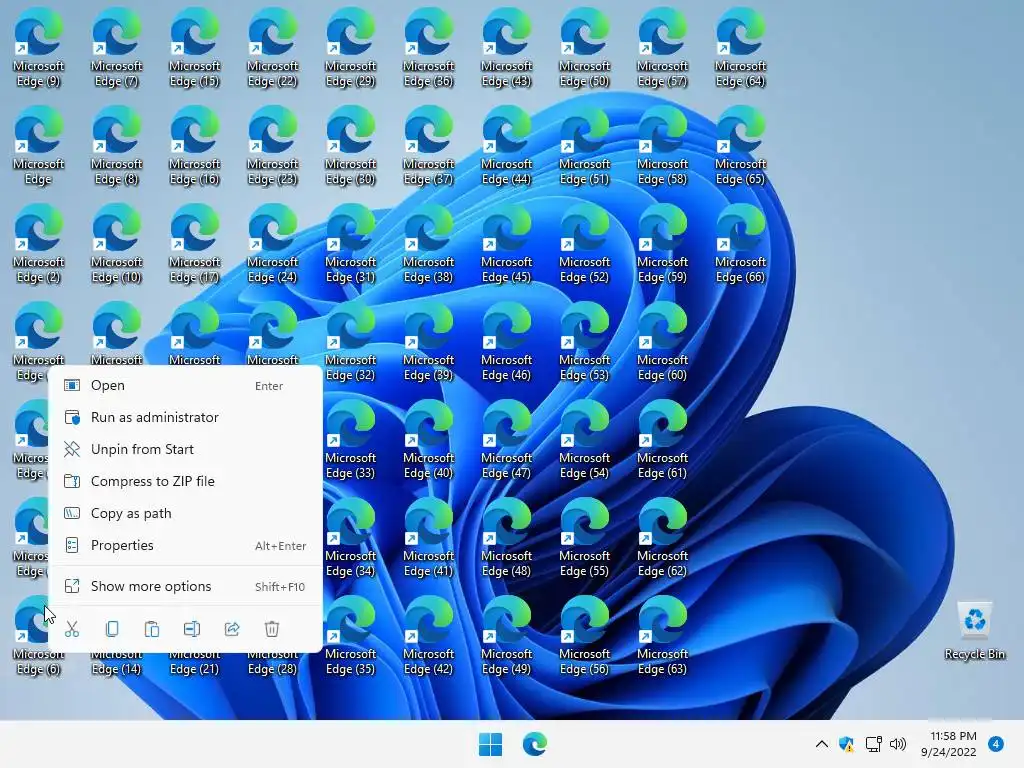Image resolution: width=1024 pixels, height=768 pixels.
Task: Select the Microsoft Edge (17) shortcut
Action: (195, 244)
